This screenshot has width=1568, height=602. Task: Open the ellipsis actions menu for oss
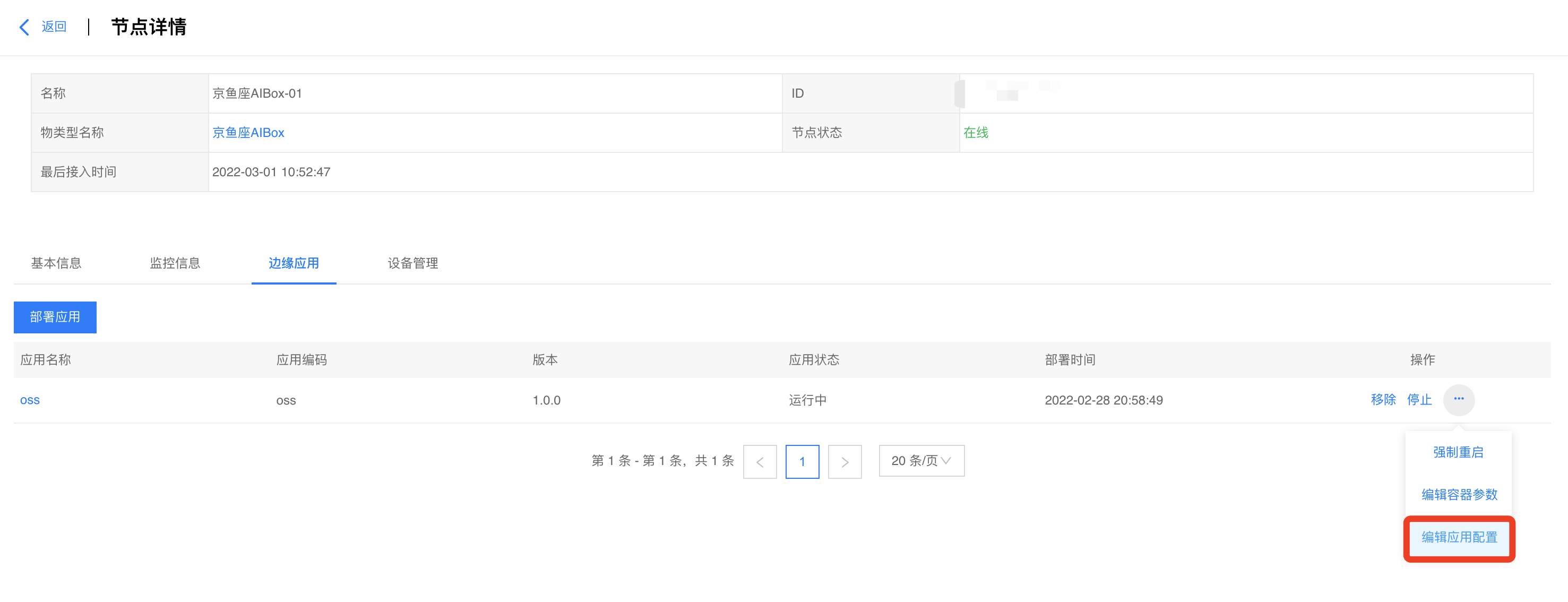point(1459,400)
